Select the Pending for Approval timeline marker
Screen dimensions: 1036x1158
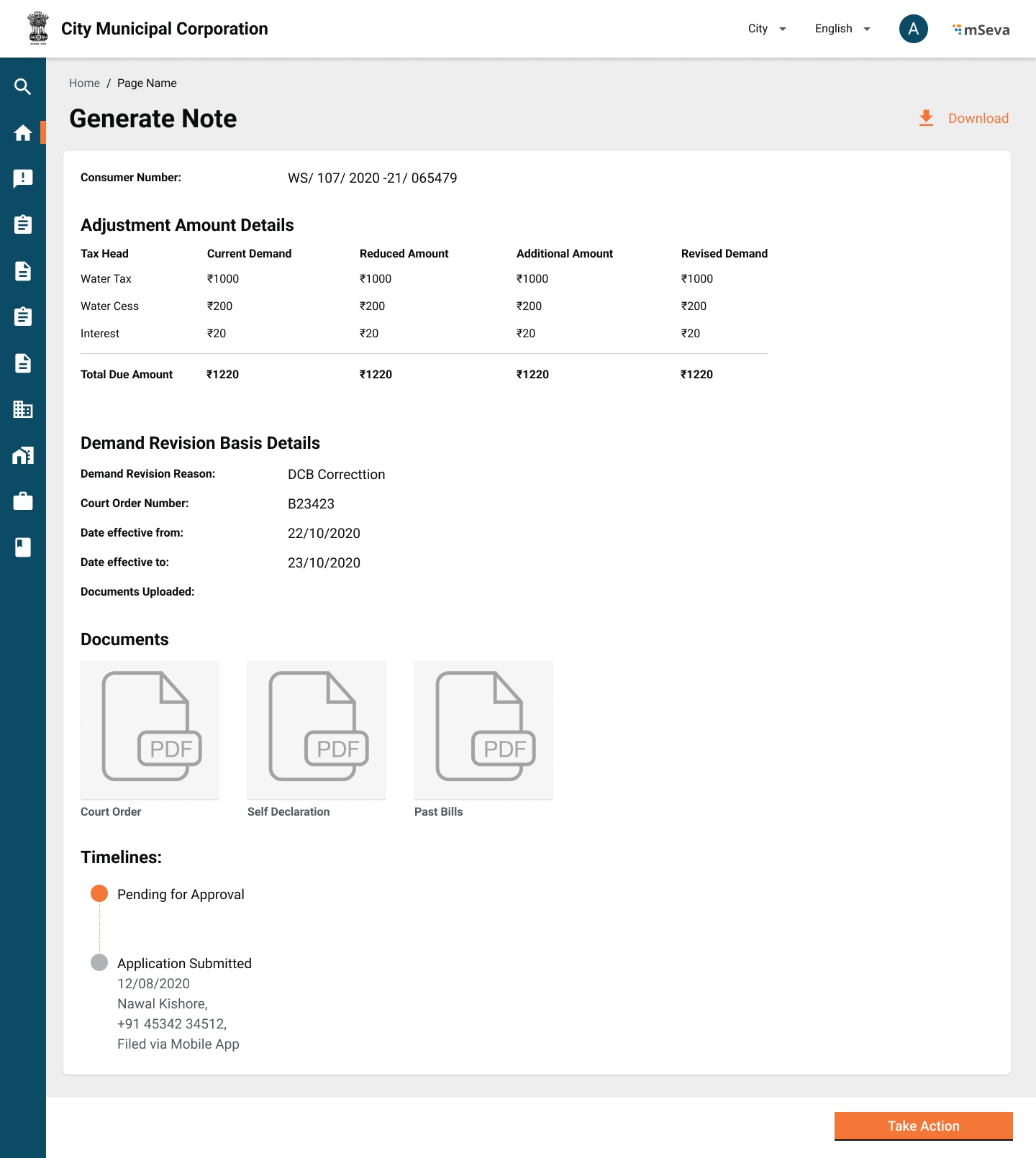pyautogui.click(x=99, y=893)
